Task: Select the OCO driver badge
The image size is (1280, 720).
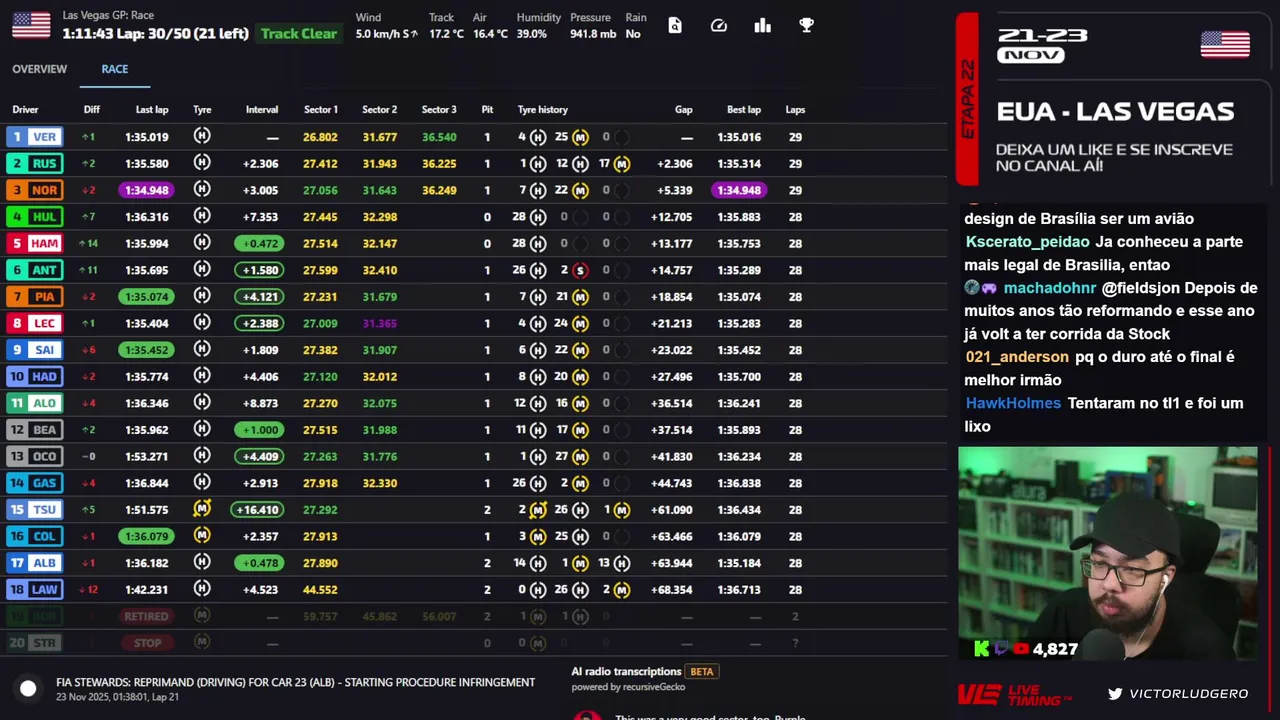Action: (x=34, y=456)
